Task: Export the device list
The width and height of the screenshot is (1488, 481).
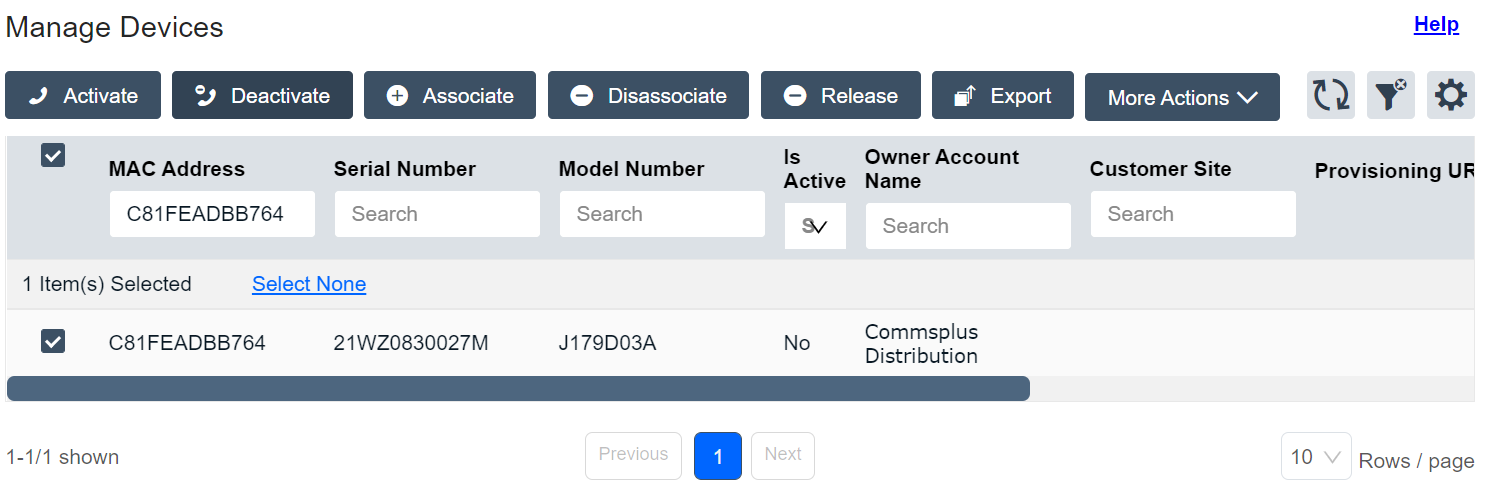Action: [x=1003, y=96]
